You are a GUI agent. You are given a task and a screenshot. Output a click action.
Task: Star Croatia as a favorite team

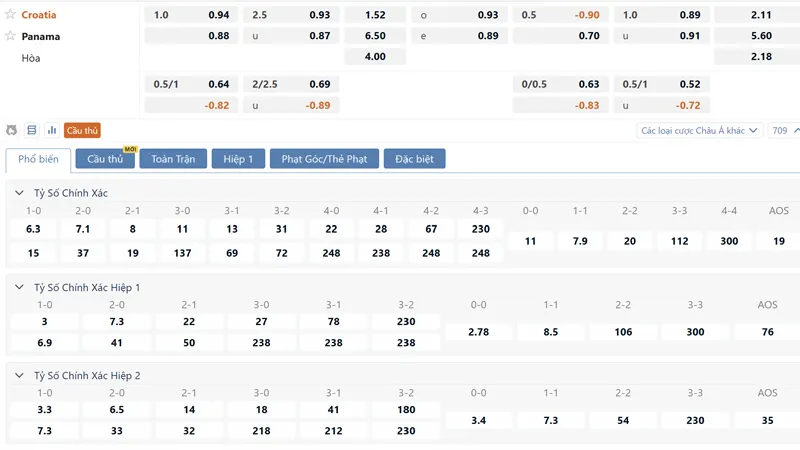tap(10, 14)
